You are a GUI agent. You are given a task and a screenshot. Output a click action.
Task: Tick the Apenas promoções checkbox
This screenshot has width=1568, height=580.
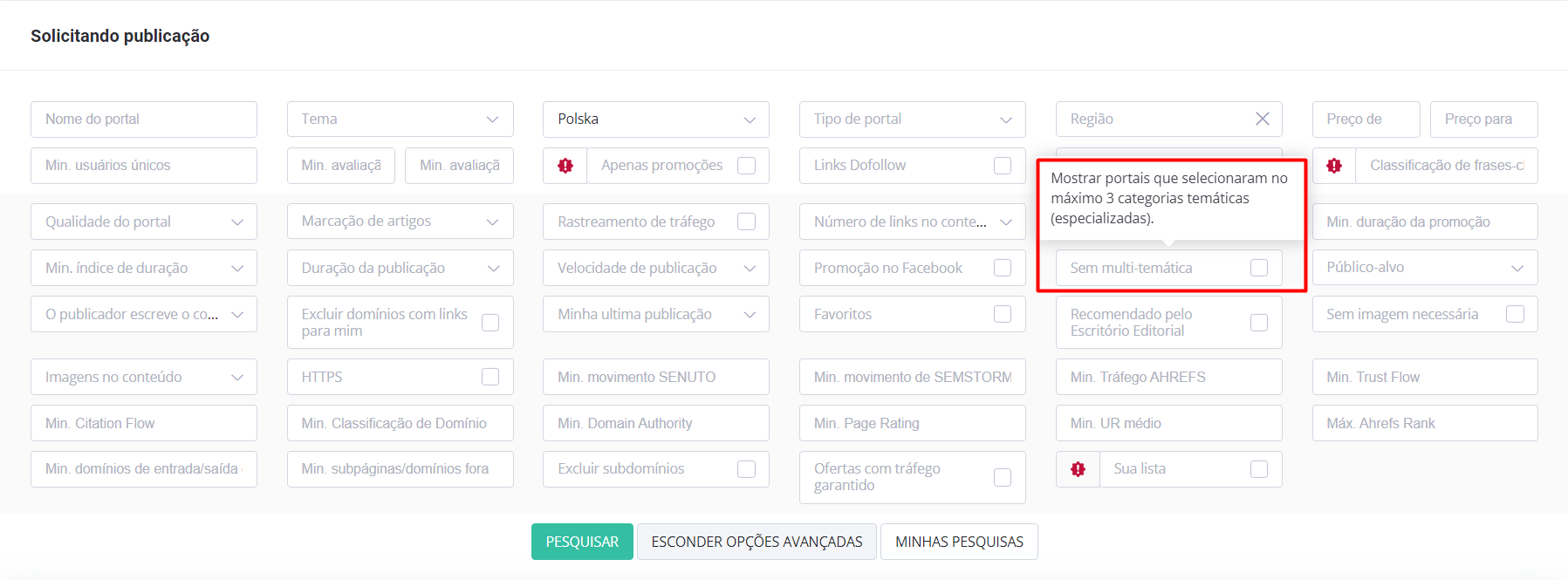pyautogui.click(x=747, y=166)
